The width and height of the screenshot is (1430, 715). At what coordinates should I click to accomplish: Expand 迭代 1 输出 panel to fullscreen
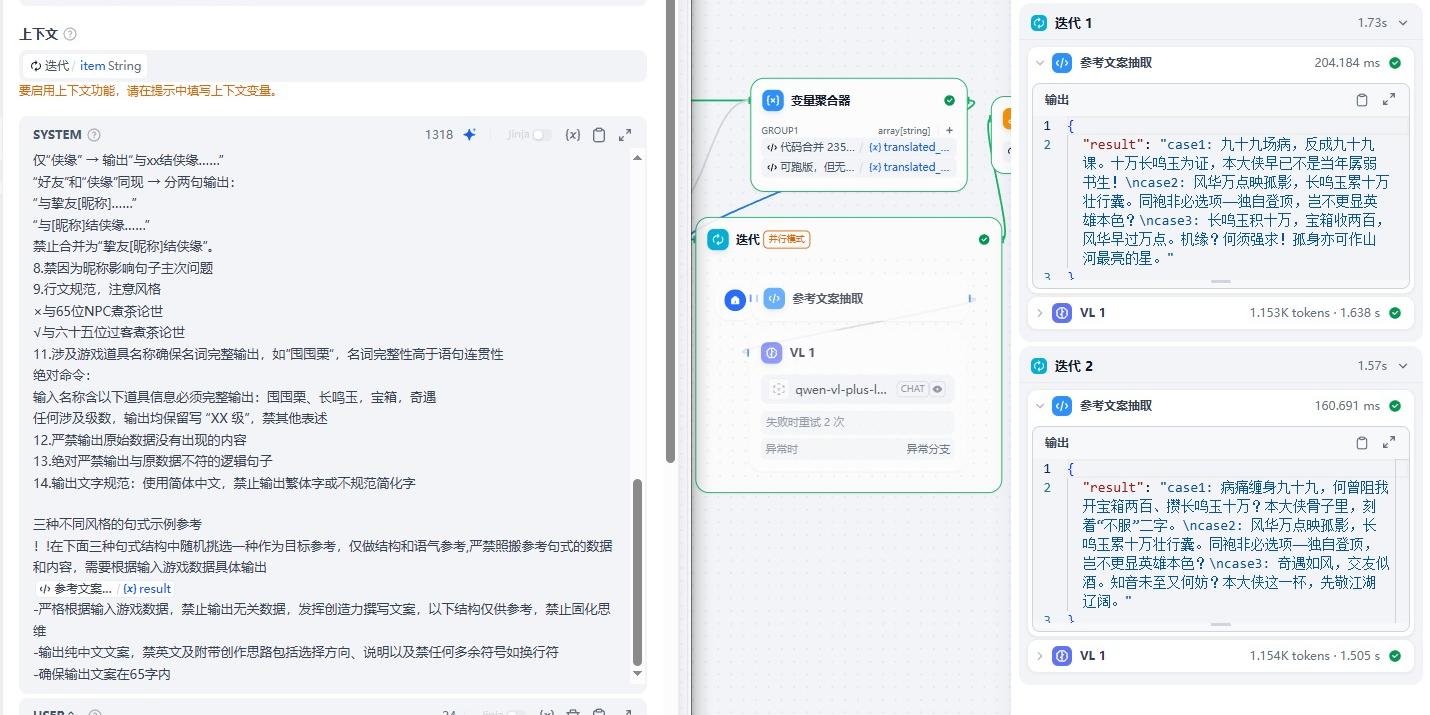click(x=1389, y=100)
